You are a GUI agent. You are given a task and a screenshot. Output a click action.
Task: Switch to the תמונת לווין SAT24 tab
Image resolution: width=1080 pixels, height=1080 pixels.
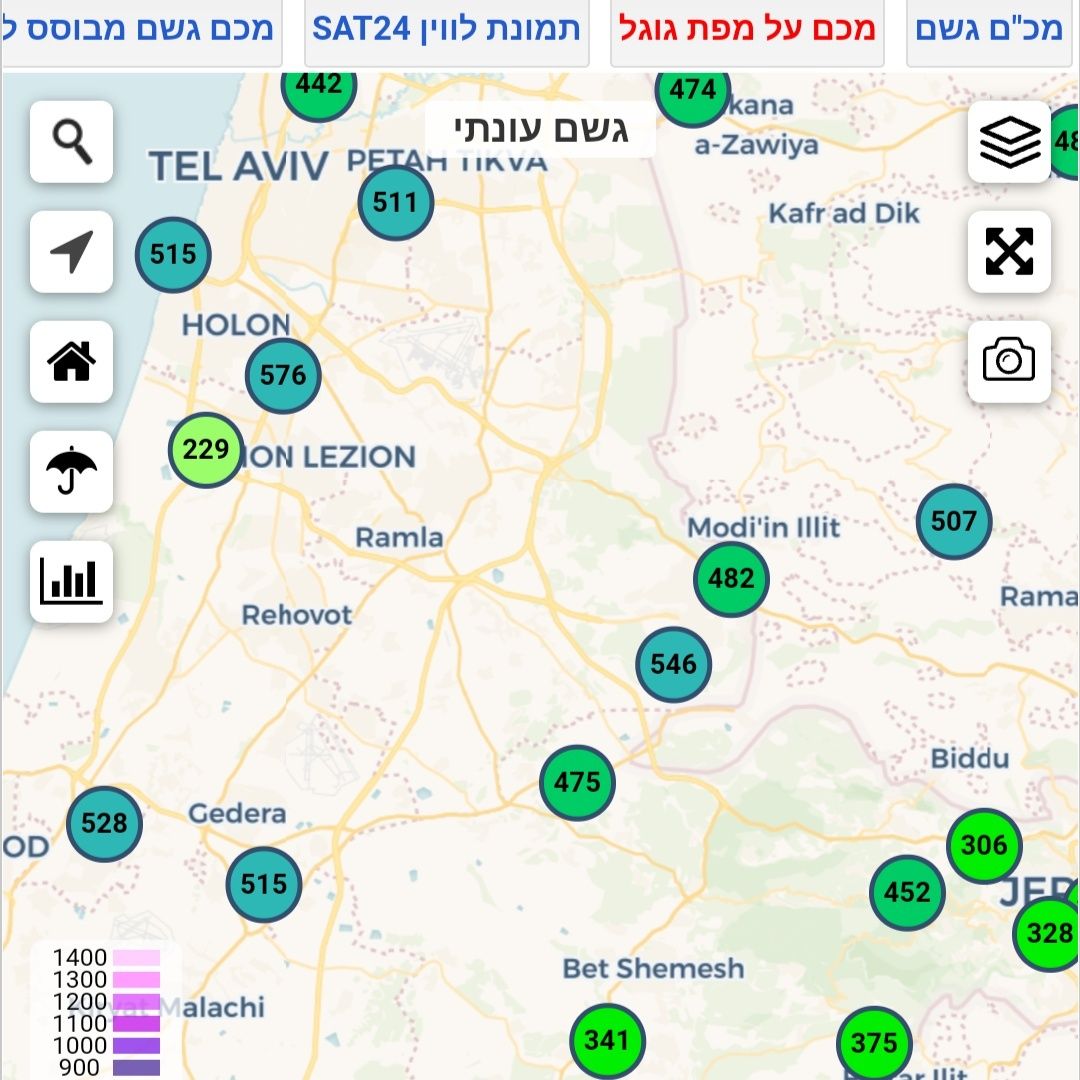[446, 29]
